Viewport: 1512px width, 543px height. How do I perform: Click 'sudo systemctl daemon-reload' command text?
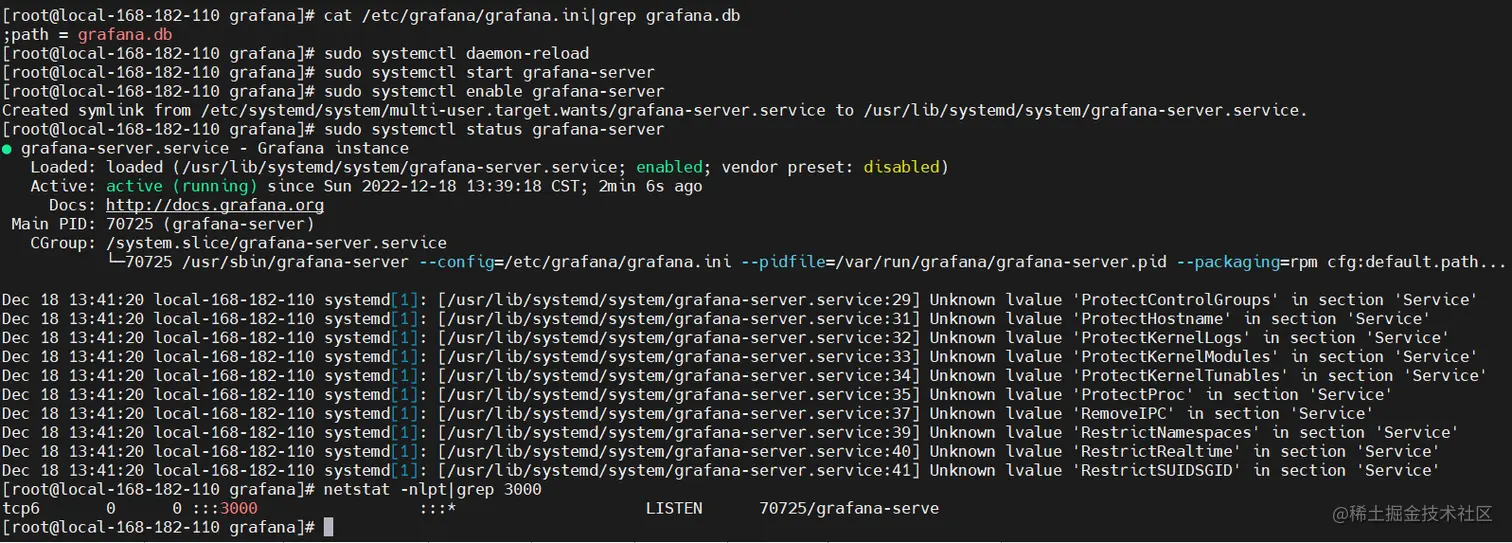click(456, 54)
